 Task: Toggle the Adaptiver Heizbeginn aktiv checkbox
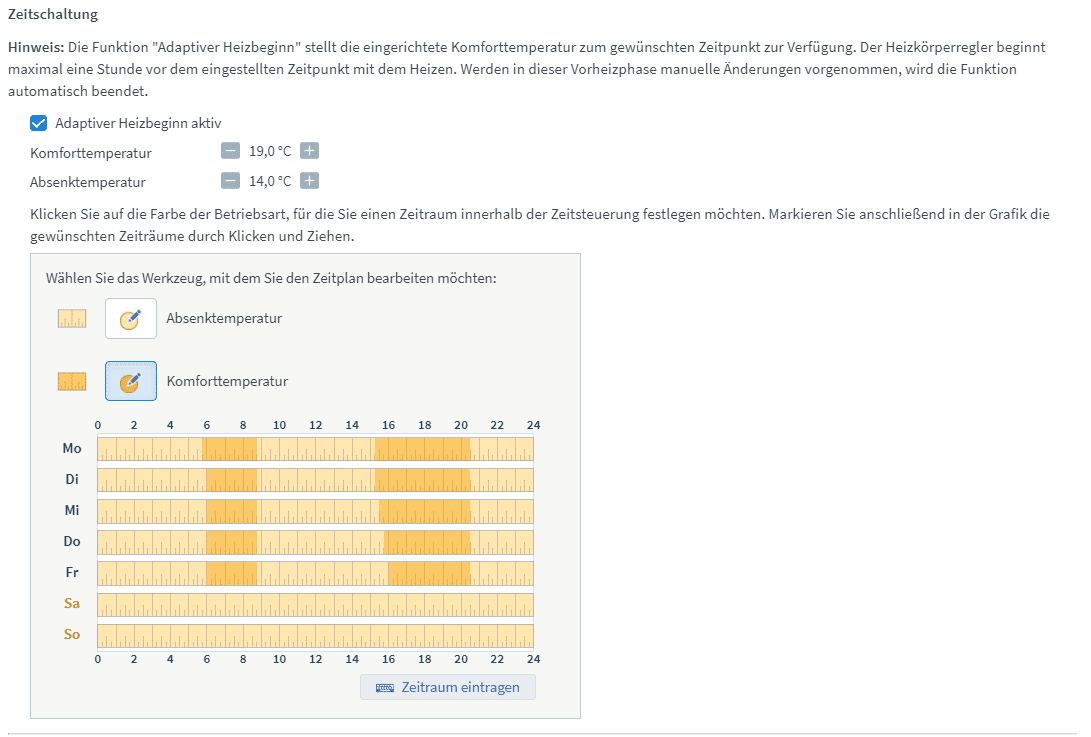click(x=40, y=123)
